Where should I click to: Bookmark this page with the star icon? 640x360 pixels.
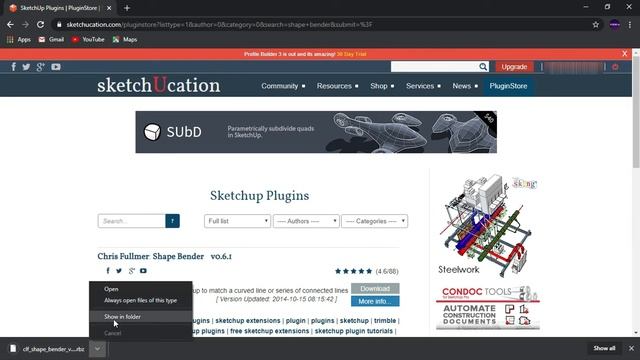click(596, 24)
